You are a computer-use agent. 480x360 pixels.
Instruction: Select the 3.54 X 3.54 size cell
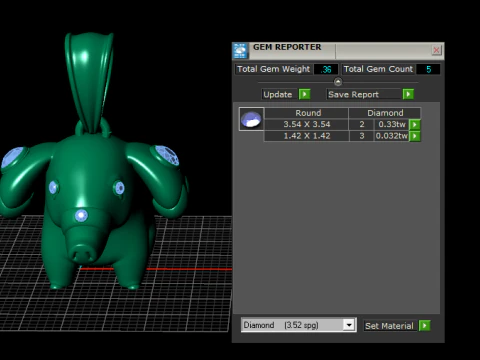307,124
